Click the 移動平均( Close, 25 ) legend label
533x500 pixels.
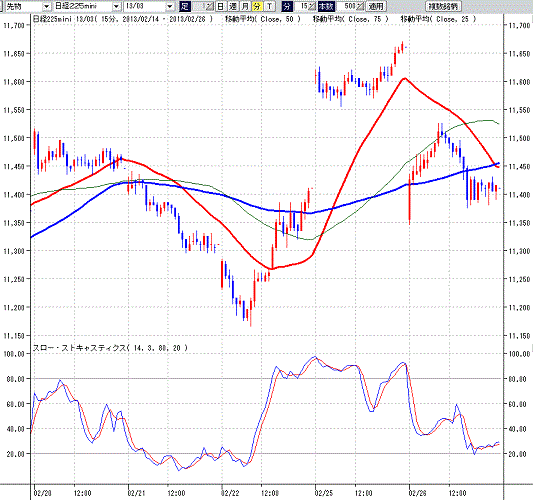click(x=439, y=19)
